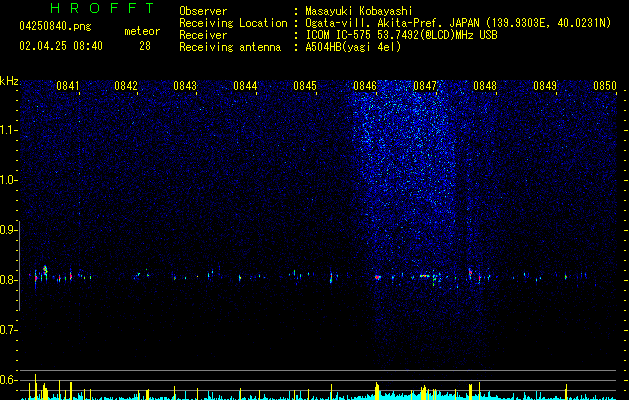This screenshot has width=629, height=400.
Task: Click the 0847 time marker
Action: [424, 86]
